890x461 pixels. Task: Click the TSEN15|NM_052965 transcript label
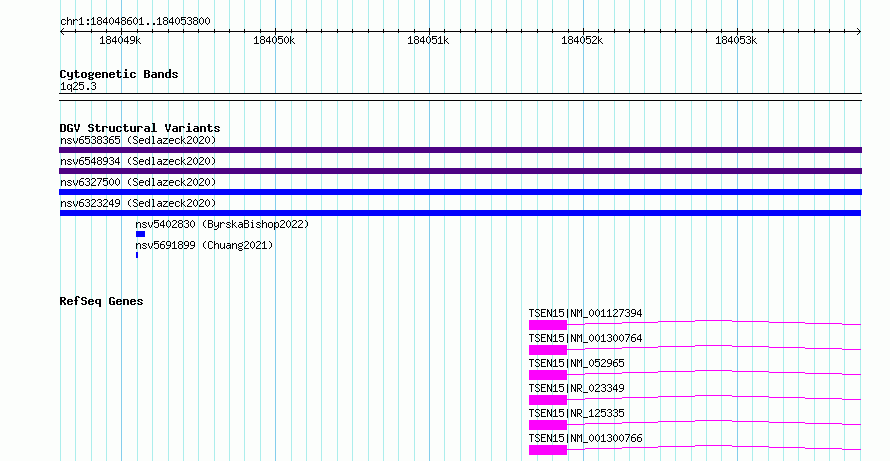(576, 363)
